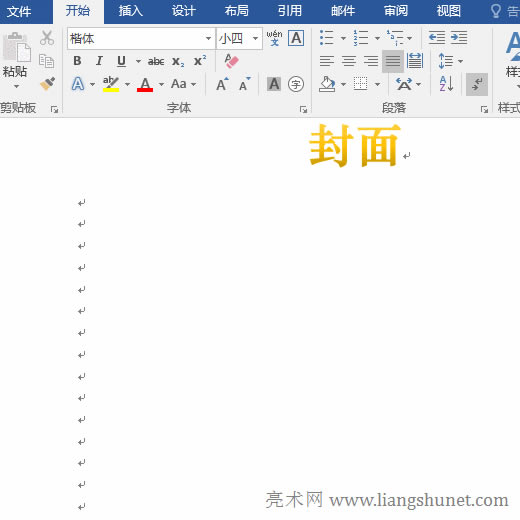Image resolution: width=520 pixels, height=520 pixels.
Task: Click the Cut scissors icon
Action: [x=47, y=38]
